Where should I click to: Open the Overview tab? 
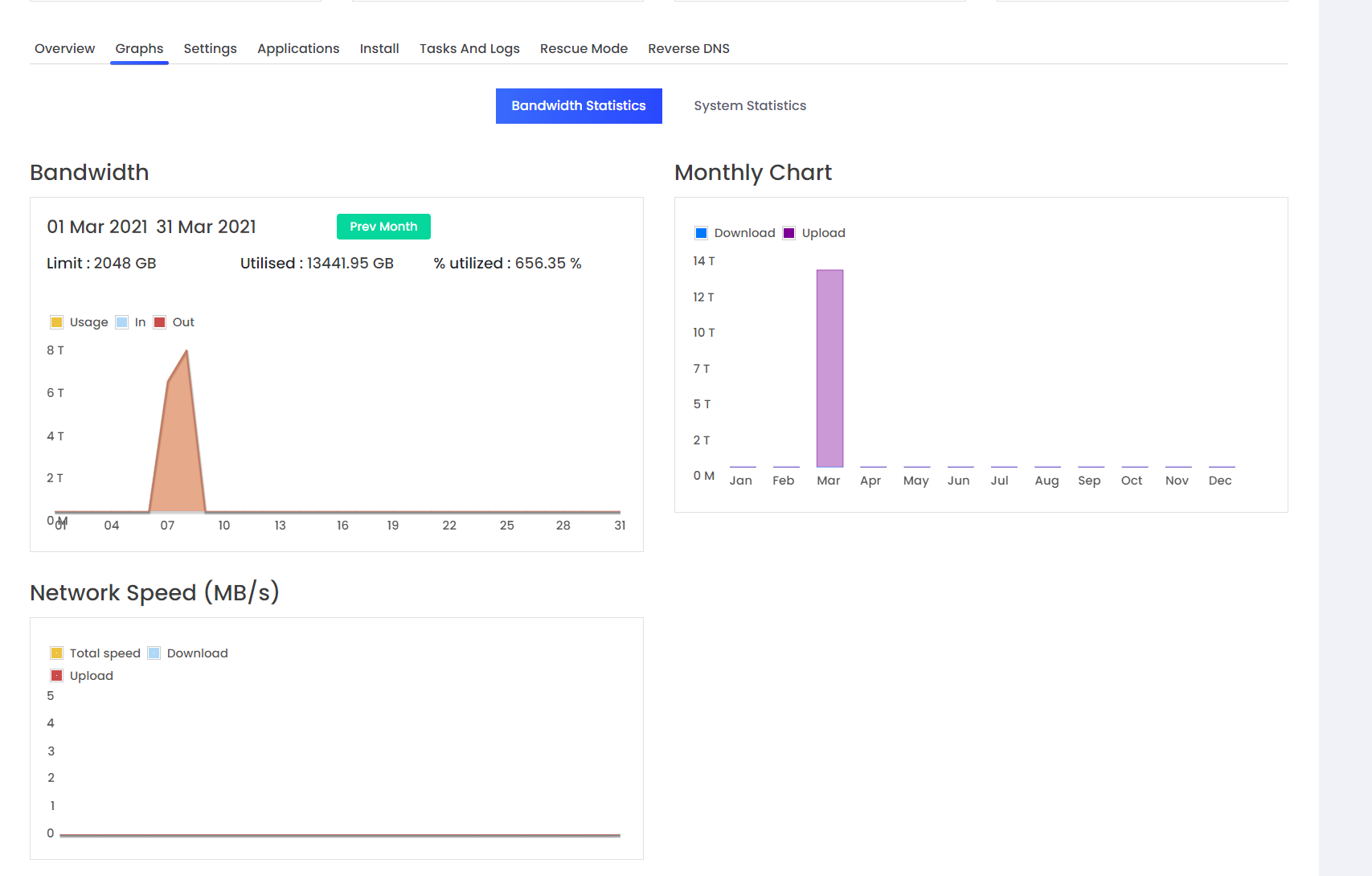tap(64, 48)
